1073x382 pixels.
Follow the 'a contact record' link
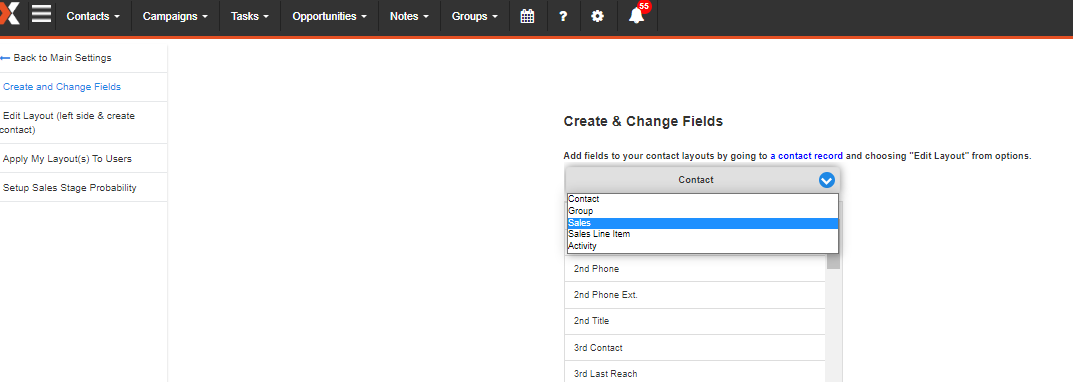[x=806, y=156]
